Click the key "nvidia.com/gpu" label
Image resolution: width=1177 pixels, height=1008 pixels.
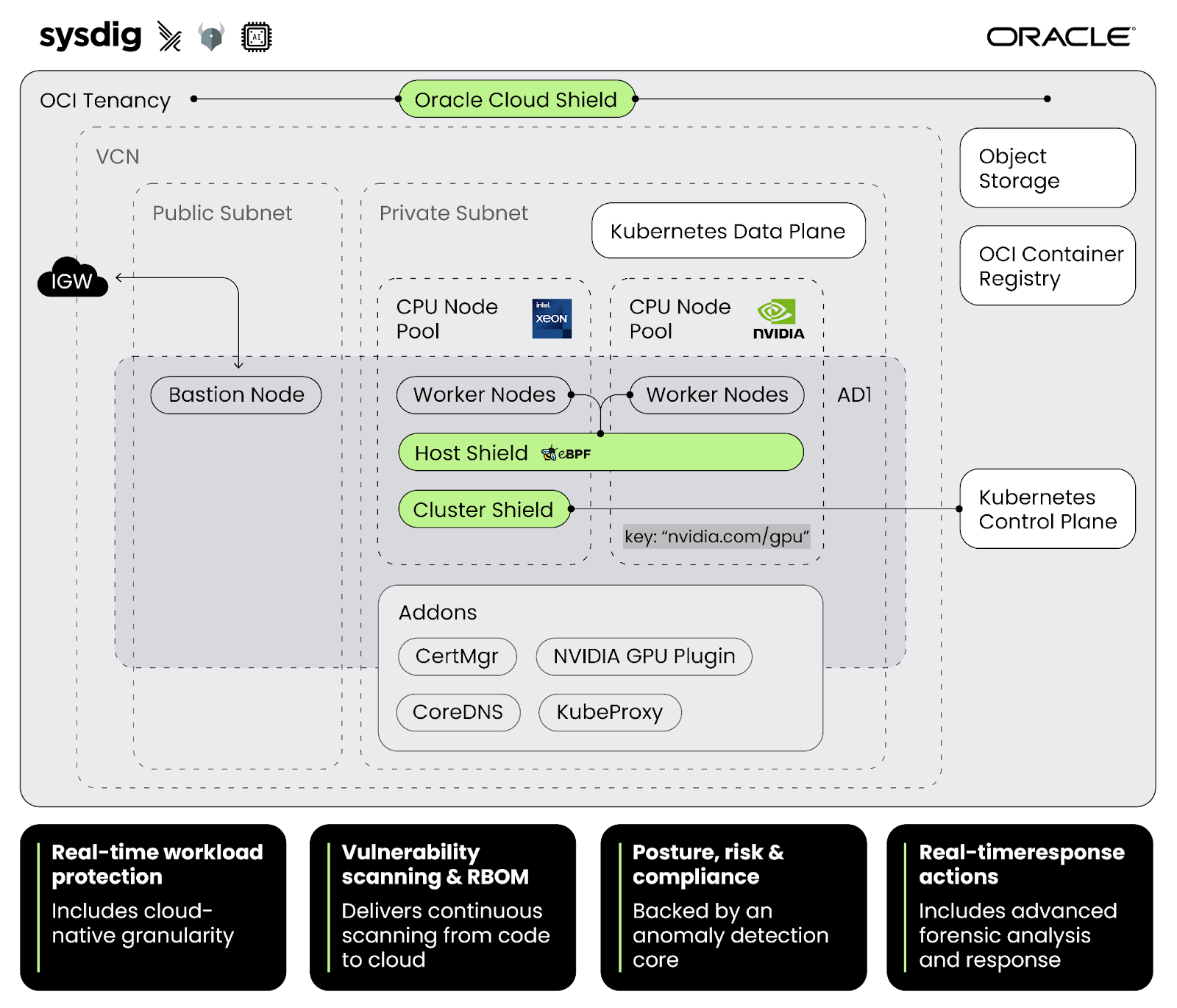(x=716, y=536)
